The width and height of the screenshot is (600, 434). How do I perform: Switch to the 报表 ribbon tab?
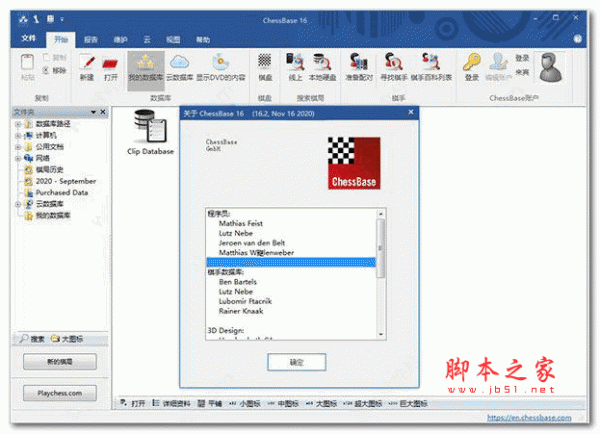91,39
